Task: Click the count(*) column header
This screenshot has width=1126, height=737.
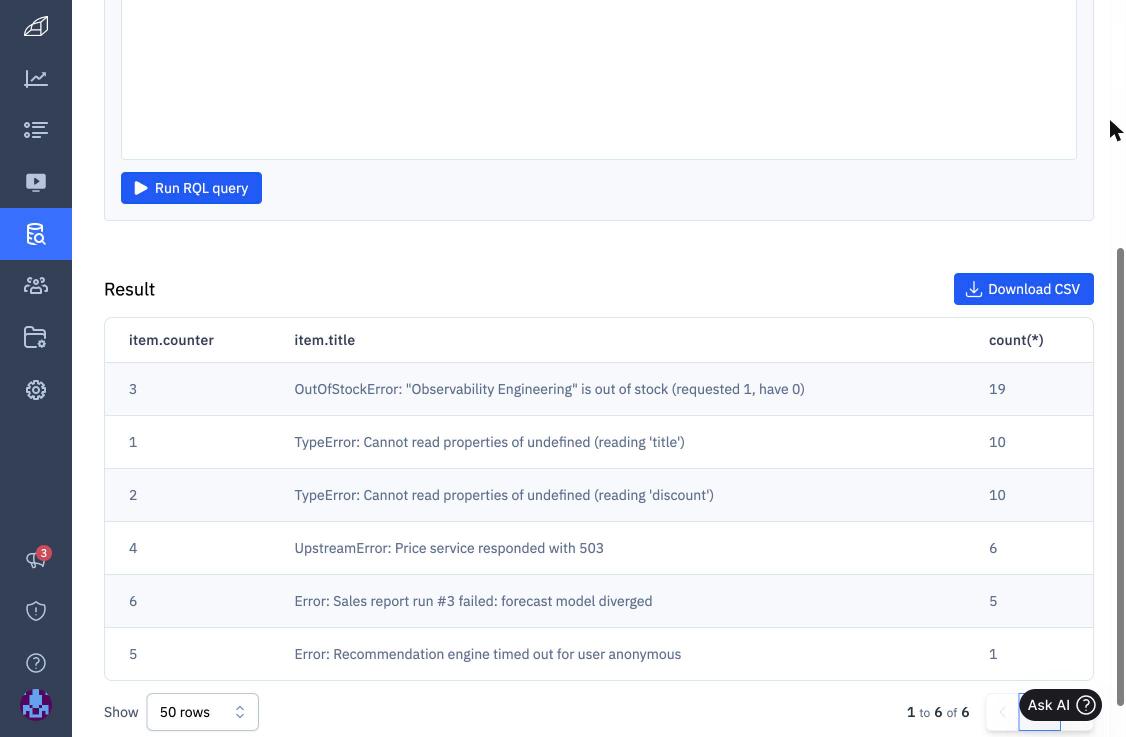Action: pos(1016,340)
